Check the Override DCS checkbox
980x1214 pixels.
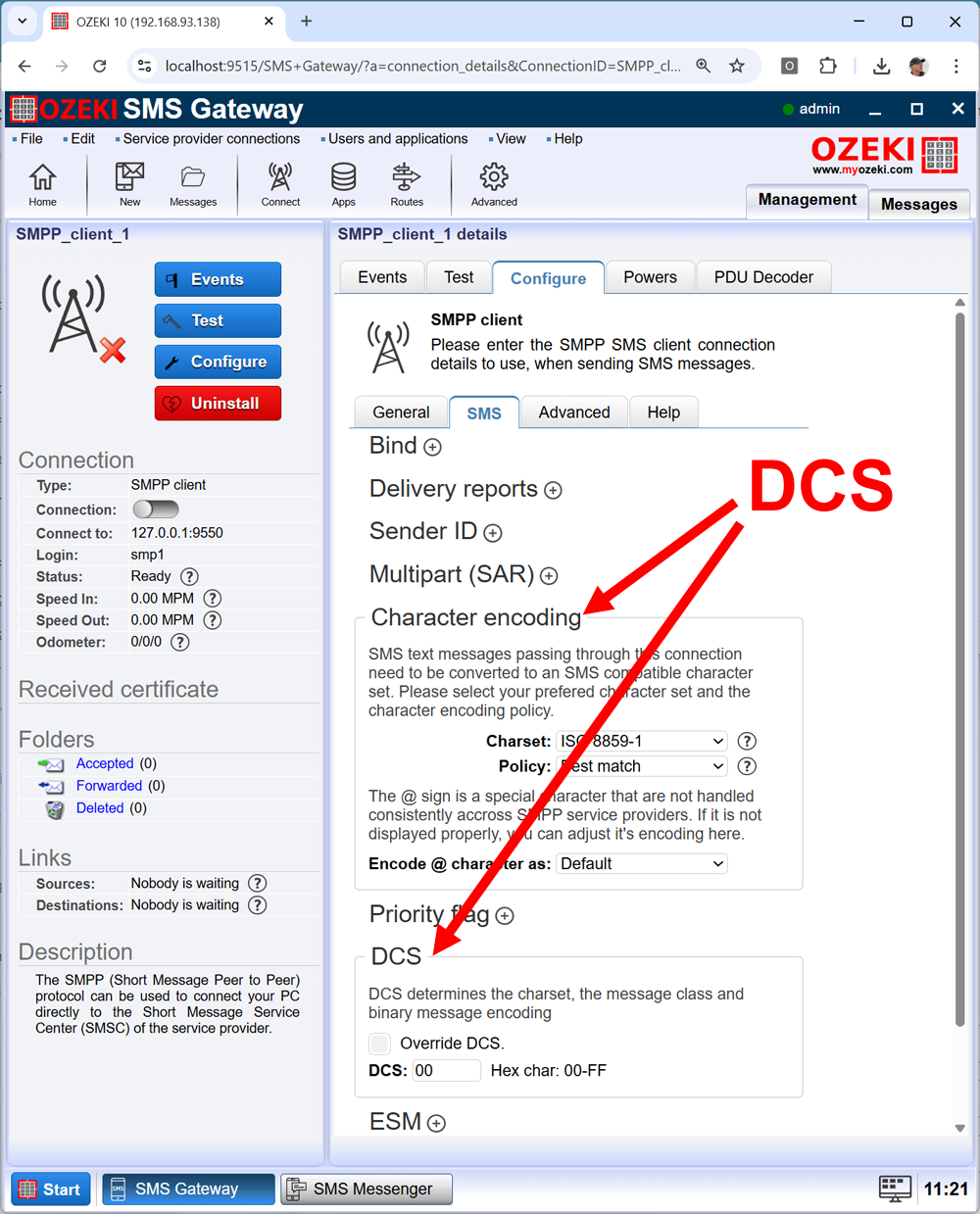tap(380, 1044)
